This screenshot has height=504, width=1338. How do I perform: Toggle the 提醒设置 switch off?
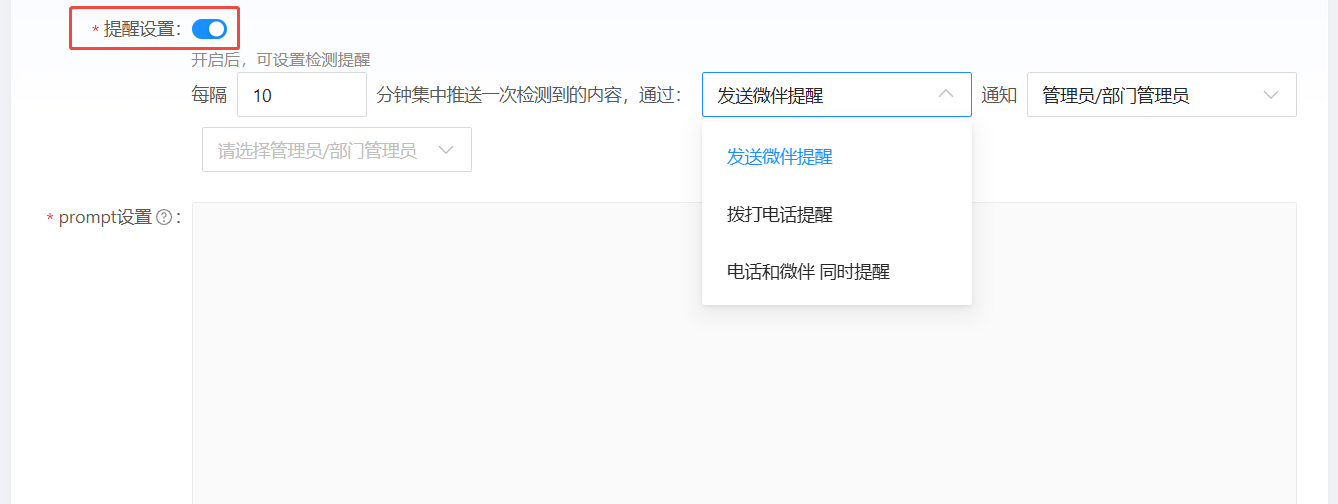(209, 29)
